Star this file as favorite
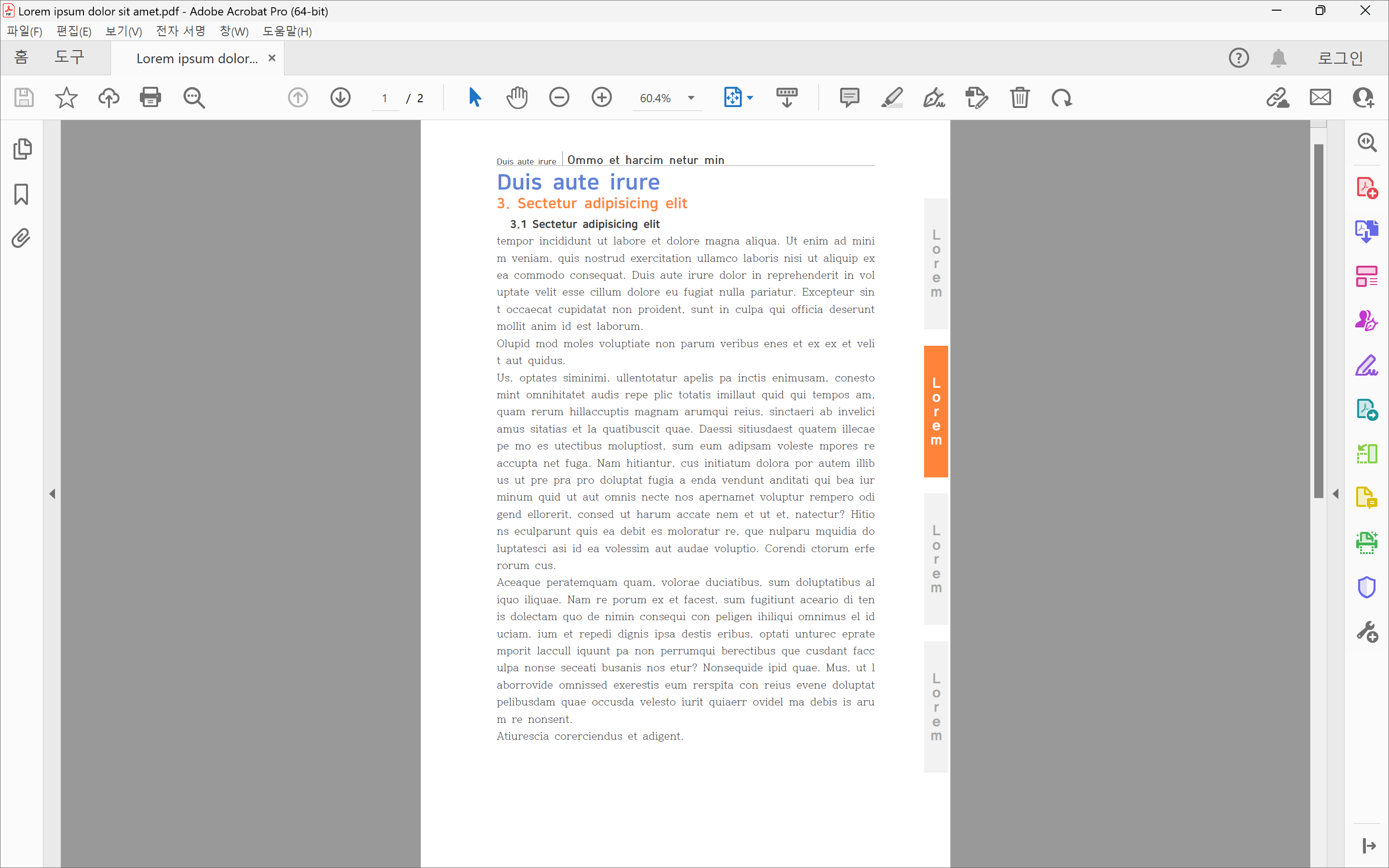This screenshot has height=868, width=1389. click(x=66, y=97)
